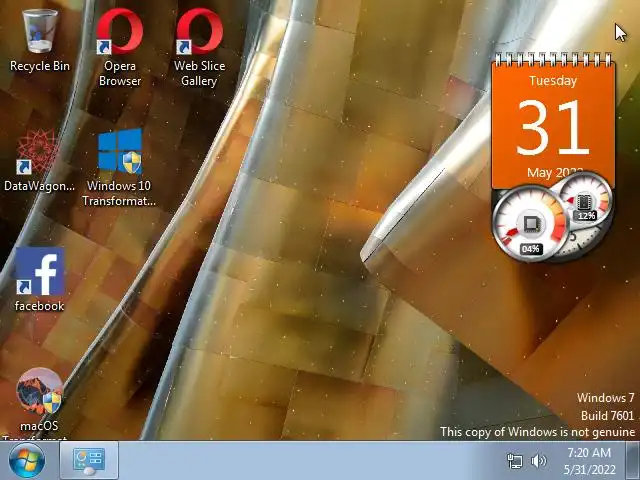
Task: Open the Recycle Bin desktop icon
Action: click(x=40, y=41)
